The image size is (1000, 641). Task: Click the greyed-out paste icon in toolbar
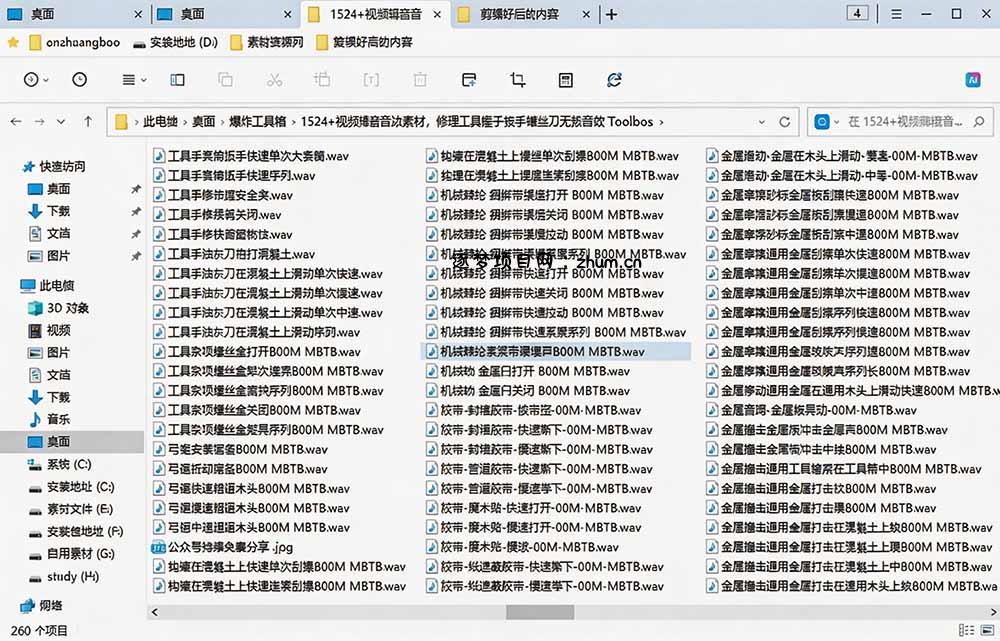[x=322, y=80]
